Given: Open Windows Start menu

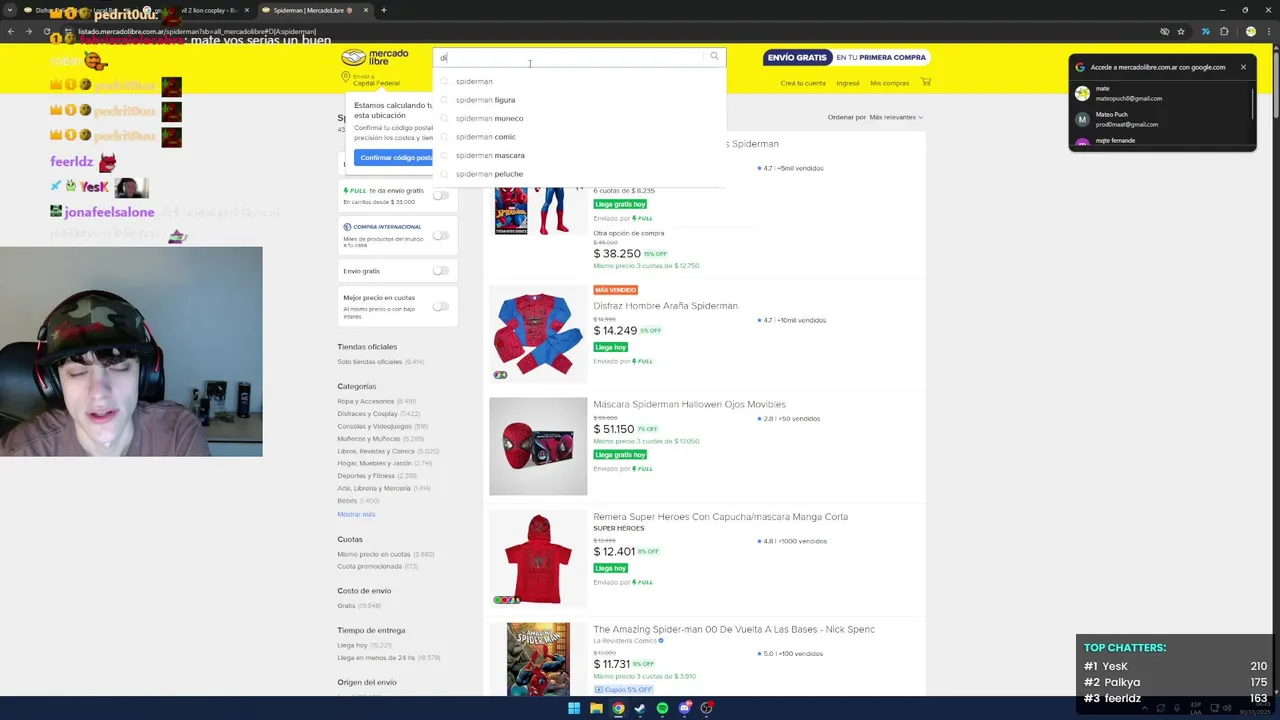Looking at the screenshot, I should coord(574,708).
